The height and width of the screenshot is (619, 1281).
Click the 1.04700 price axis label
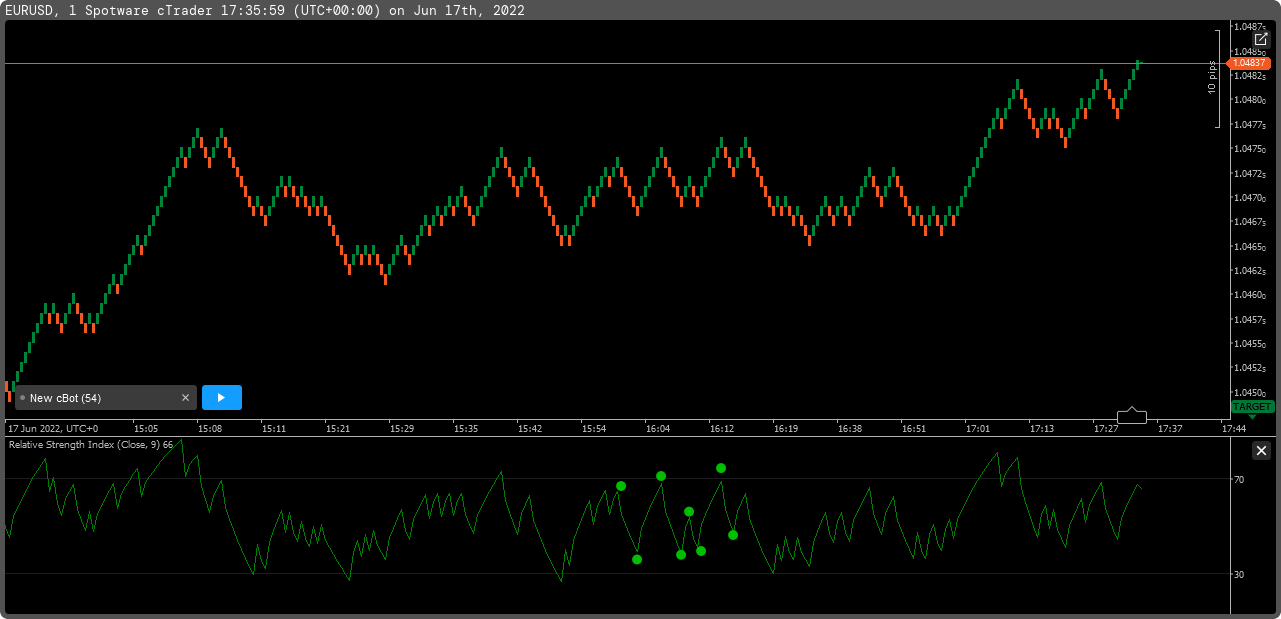point(1248,197)
